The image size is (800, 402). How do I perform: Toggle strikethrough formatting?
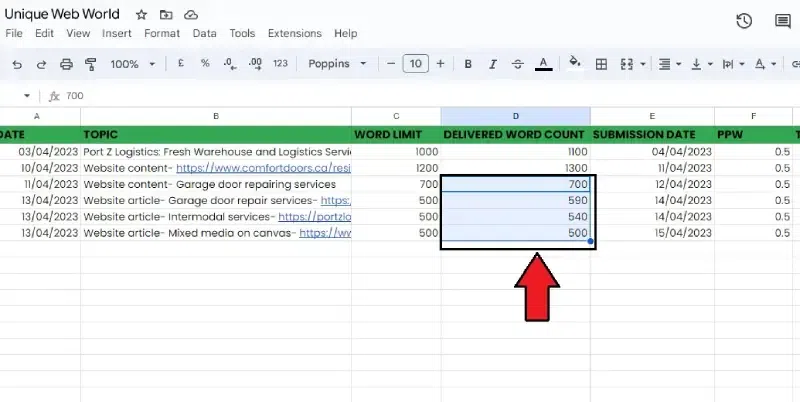coord(517,64)
